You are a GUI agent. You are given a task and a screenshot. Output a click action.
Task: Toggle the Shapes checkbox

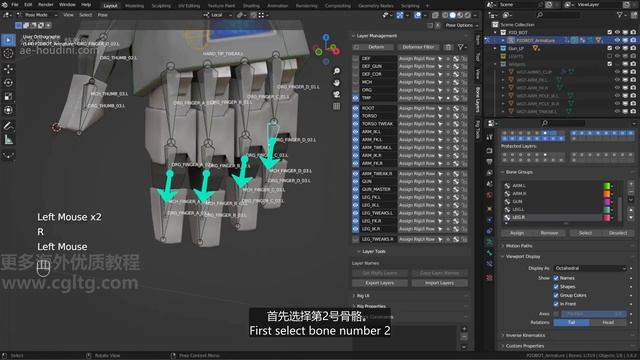point(556,287)
